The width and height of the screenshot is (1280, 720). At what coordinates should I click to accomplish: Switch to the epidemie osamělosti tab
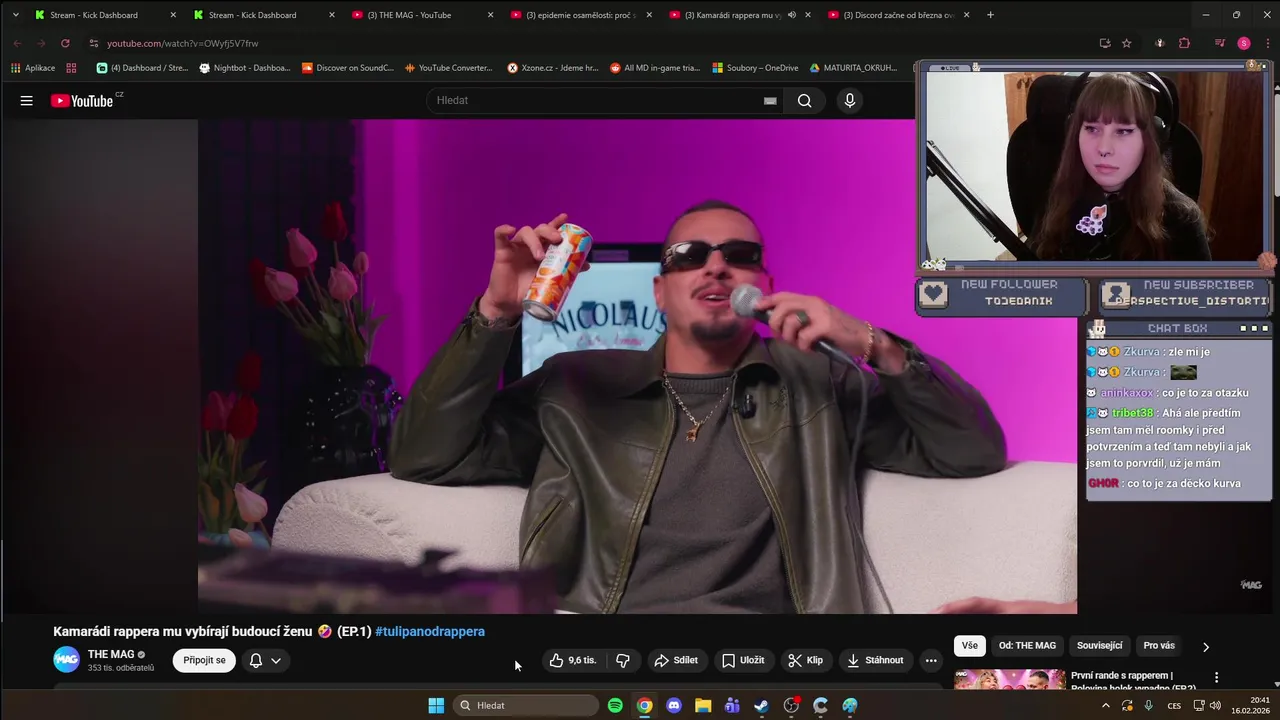tap(581, 15)
